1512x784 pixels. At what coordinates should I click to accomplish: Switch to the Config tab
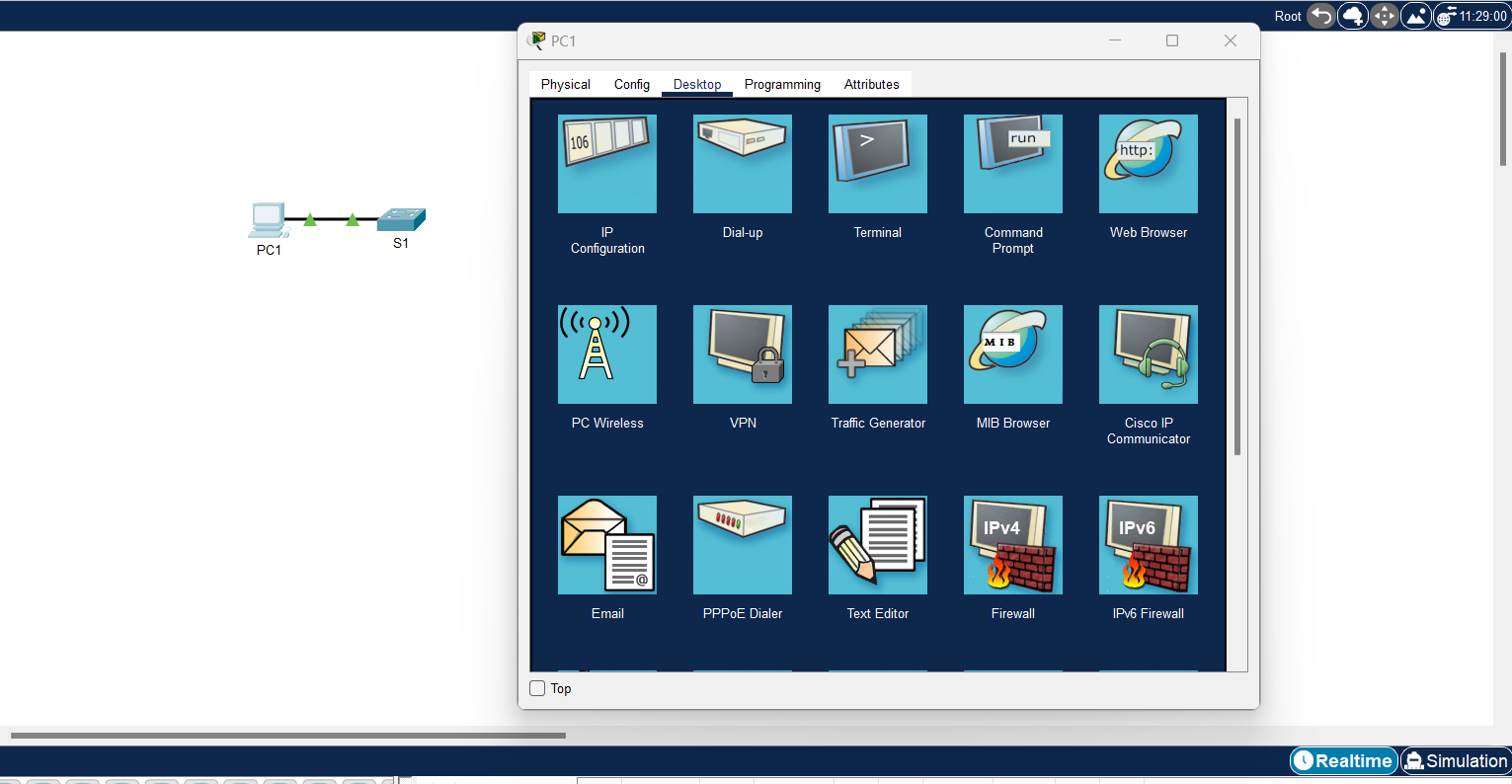pos(631,84)
